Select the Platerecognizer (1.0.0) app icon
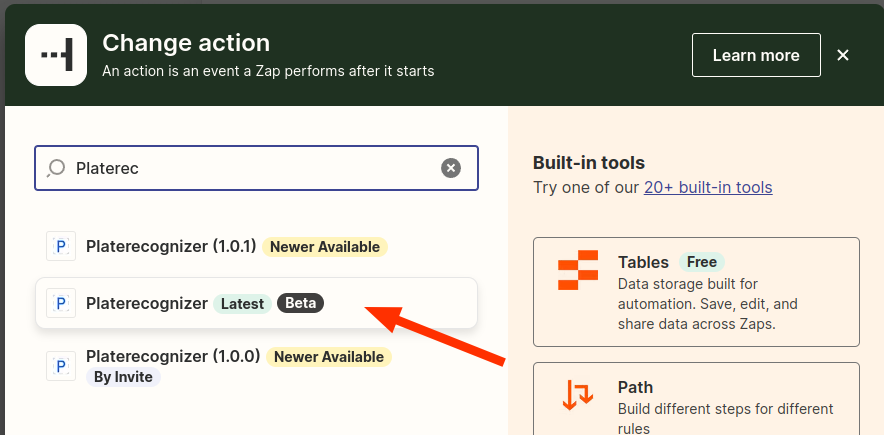This screenshot has height=435, width=884. point(61,365)
